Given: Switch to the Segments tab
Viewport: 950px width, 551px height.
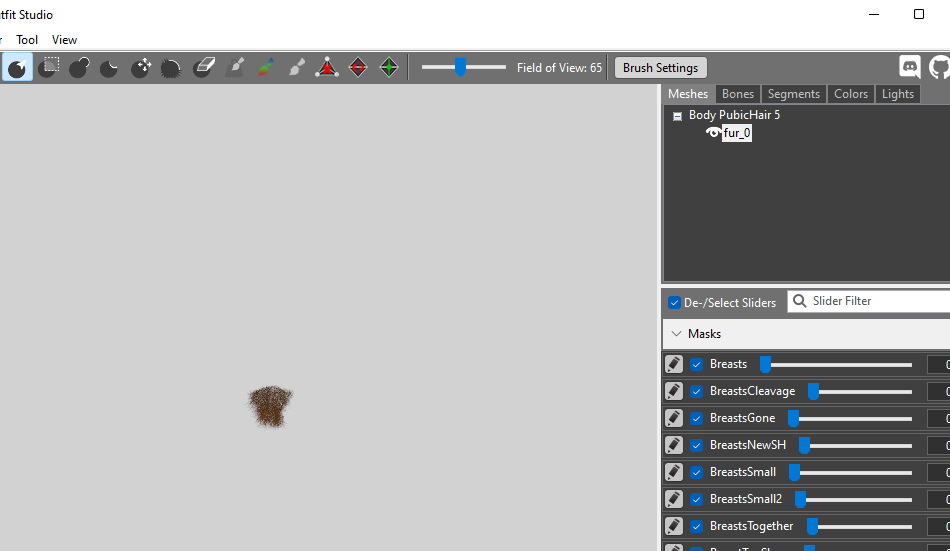Looking at the screenshot, I should point(793,94).
